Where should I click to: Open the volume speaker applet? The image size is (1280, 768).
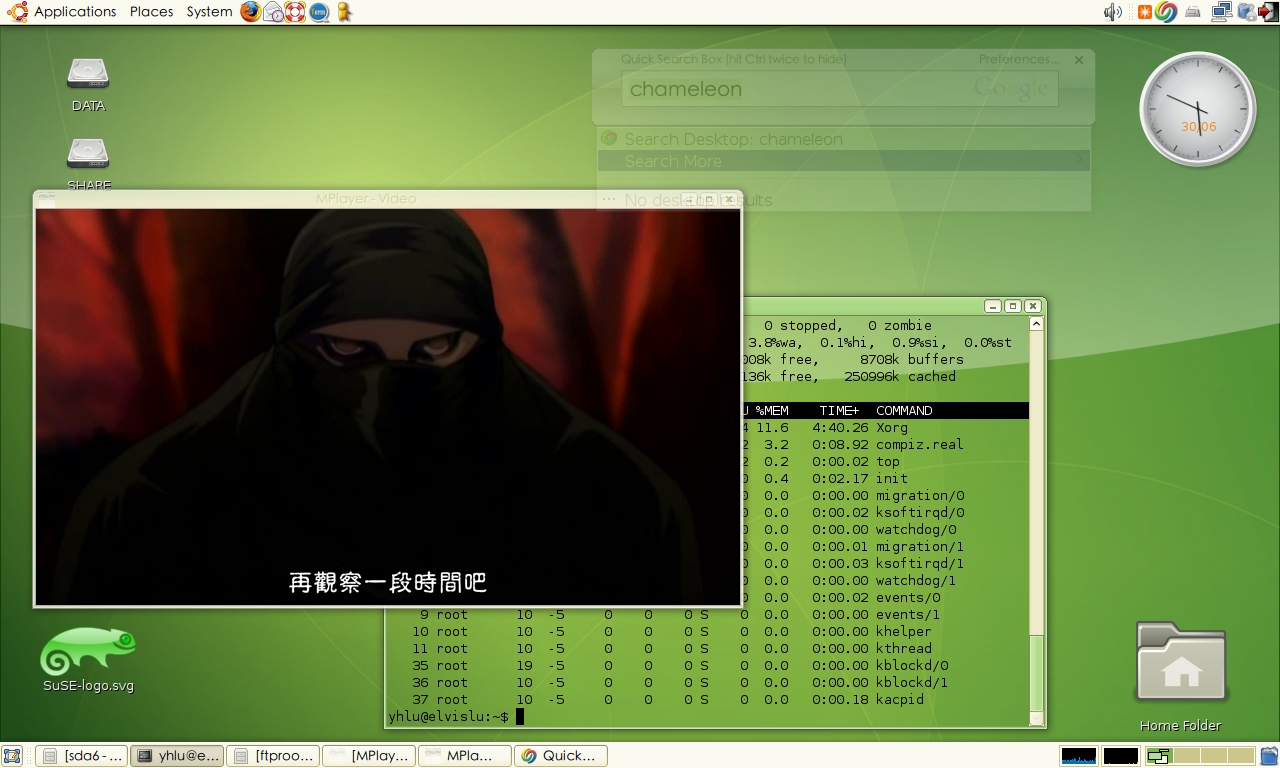pyautogui.click(x=1112, y=12)
